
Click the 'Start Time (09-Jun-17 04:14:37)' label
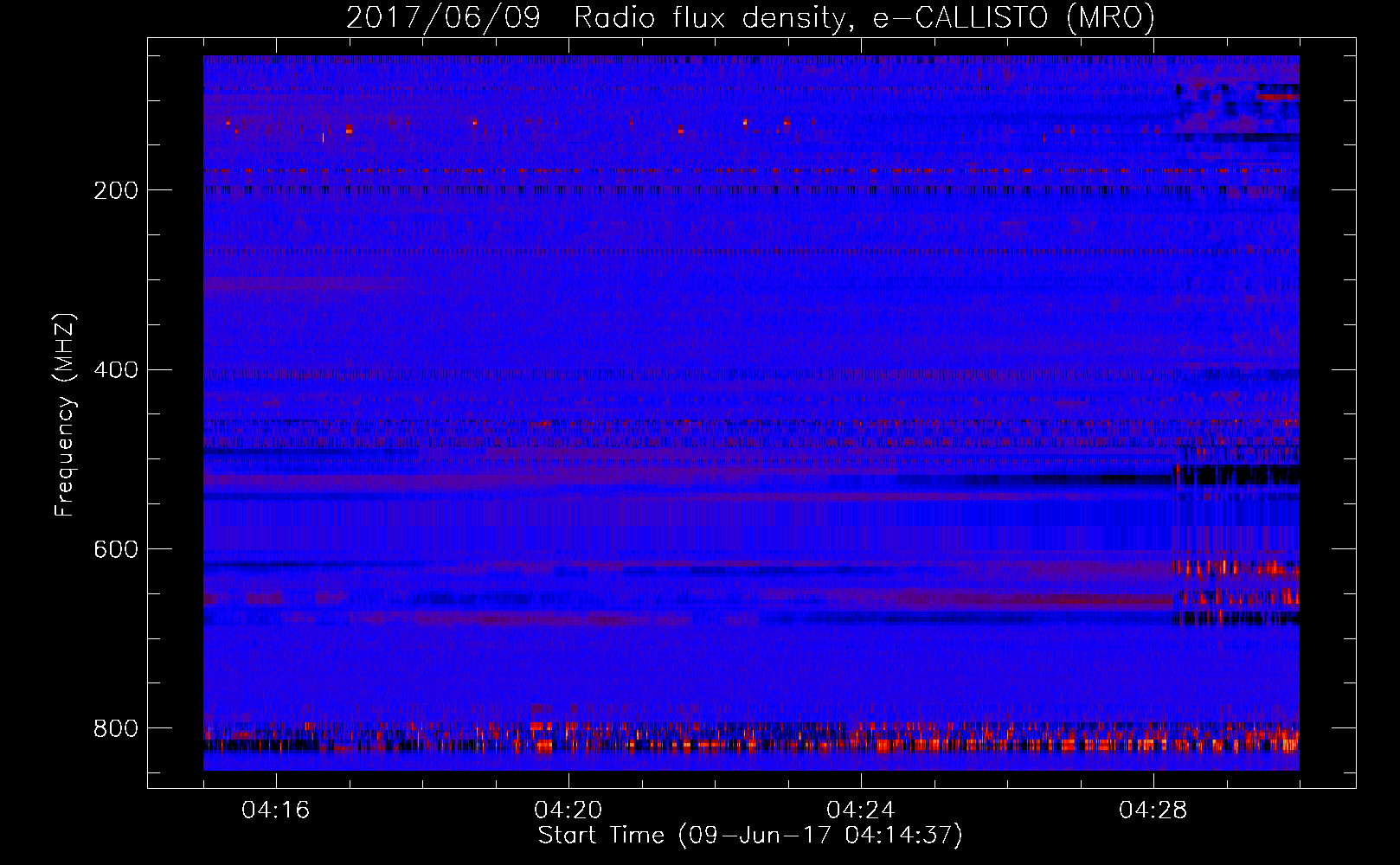[750, 836]
